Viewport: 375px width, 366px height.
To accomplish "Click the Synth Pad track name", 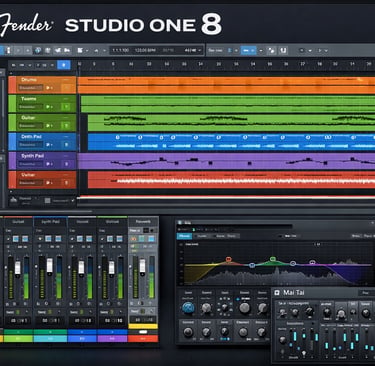I will (32, 156).
